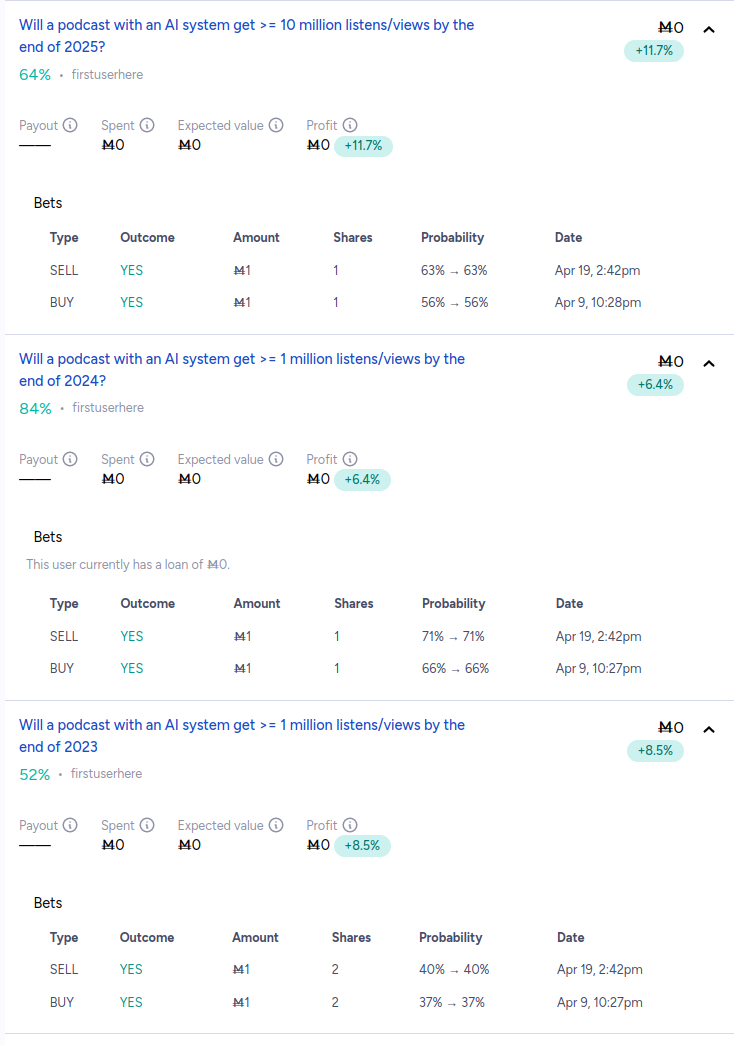734x1045 pixels.
Task: Click the +6.4% badge beside Profit value
Action: (x=362, y=480)
